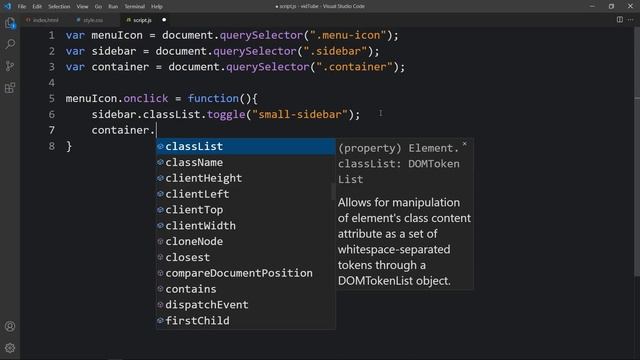Open the View menu
Viewport: 640px width, 360px height.
[82, 7]
